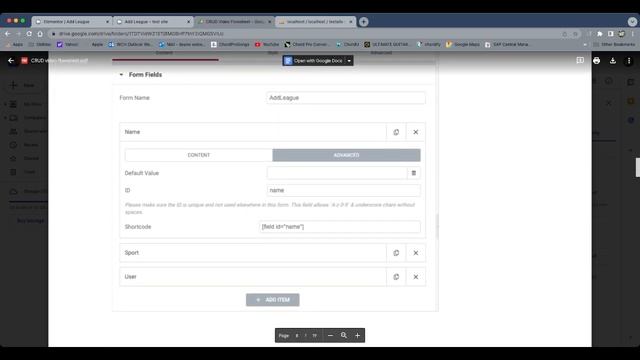Open Chrome's three-dot menu
Screen dimensions: 640x360
pos(632,34)
